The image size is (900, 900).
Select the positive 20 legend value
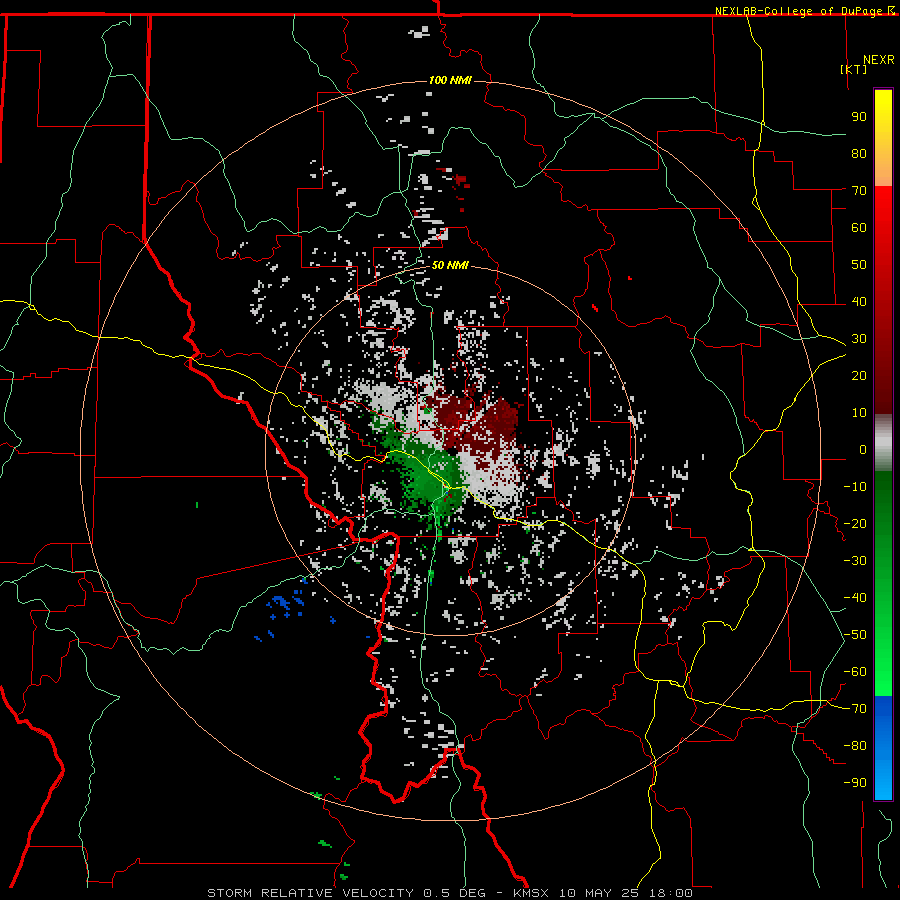pyautogui.click(x=859, y=376)
